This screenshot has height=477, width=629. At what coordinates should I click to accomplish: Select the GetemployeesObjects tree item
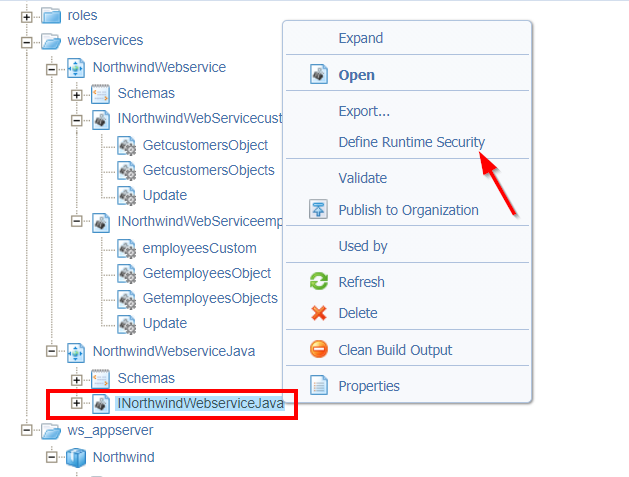(210, 298)
